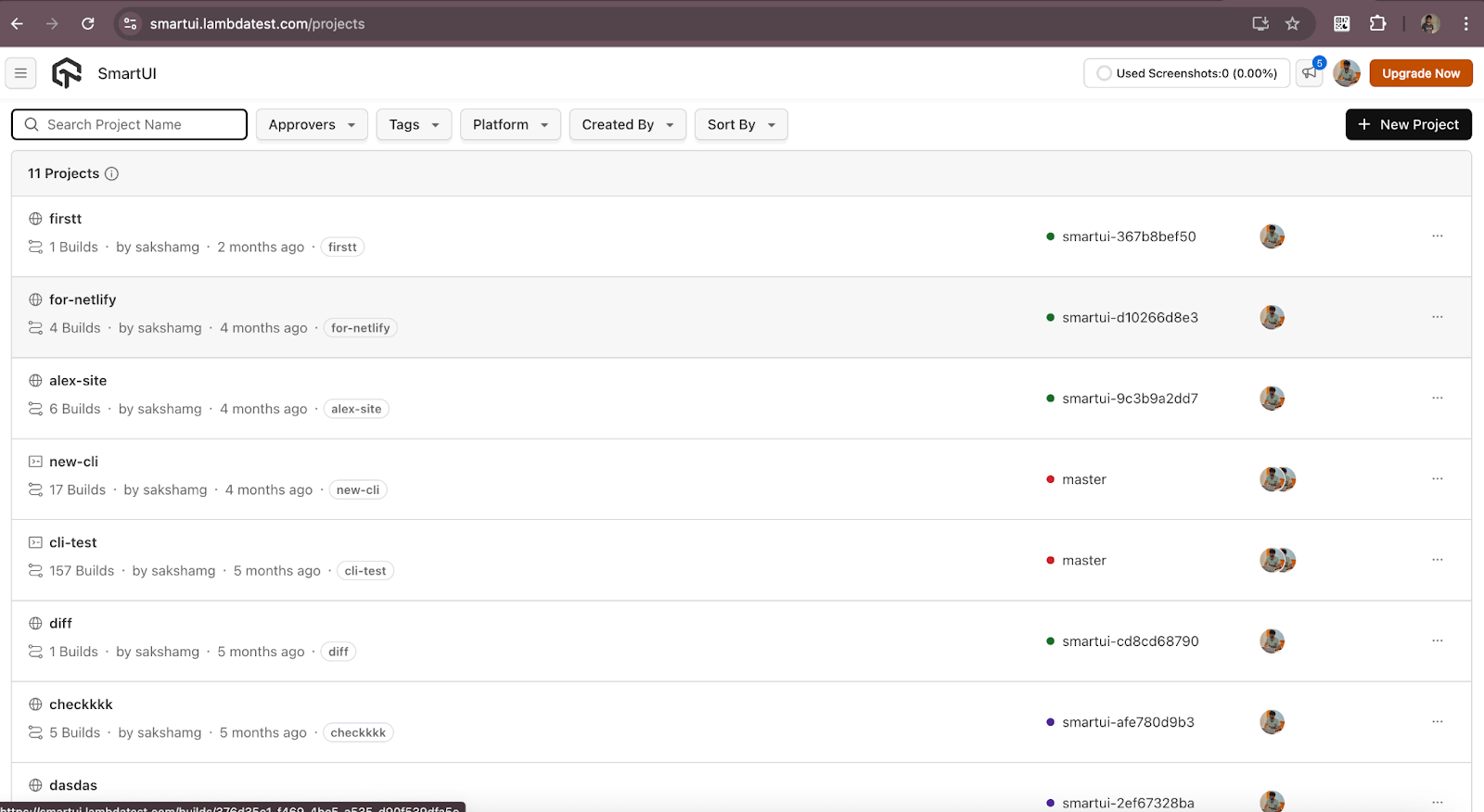This screenshot has height=812, width=1484.
Task: Click the CLI terminal icon beside new-cli
Action: [x=35, y=462]
